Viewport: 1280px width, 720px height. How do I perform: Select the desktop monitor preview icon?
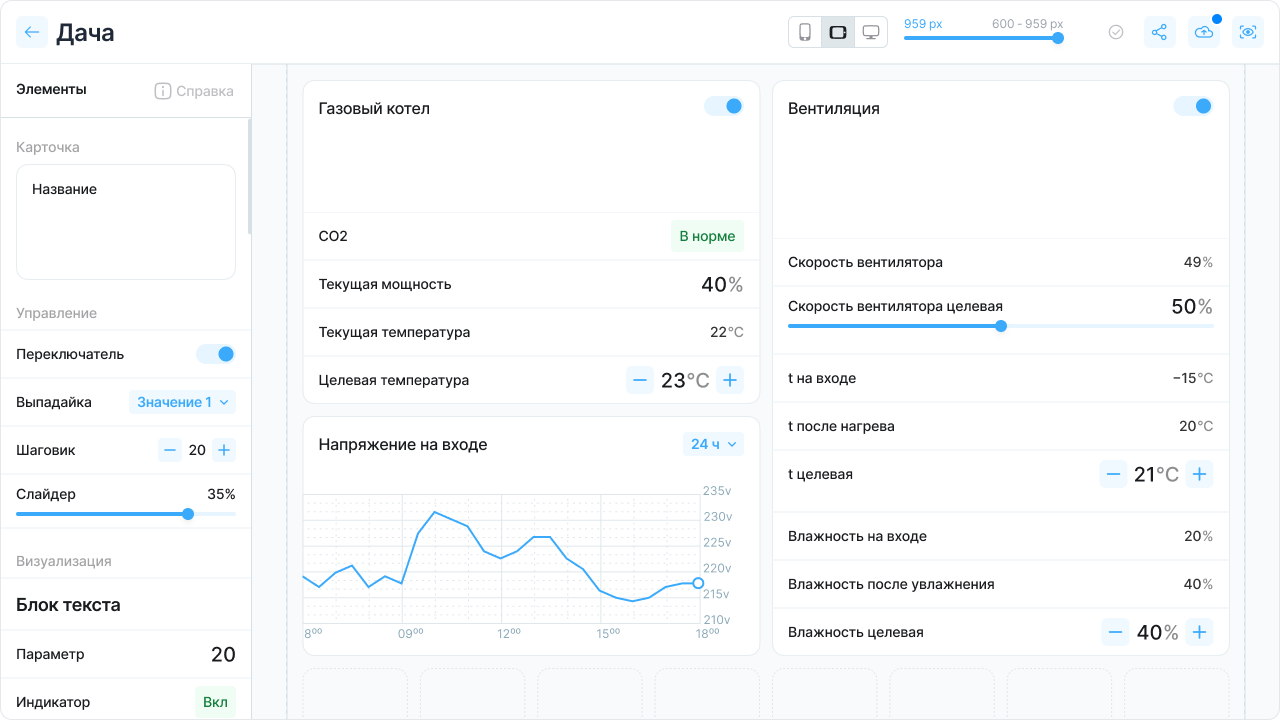pos(871,32)
